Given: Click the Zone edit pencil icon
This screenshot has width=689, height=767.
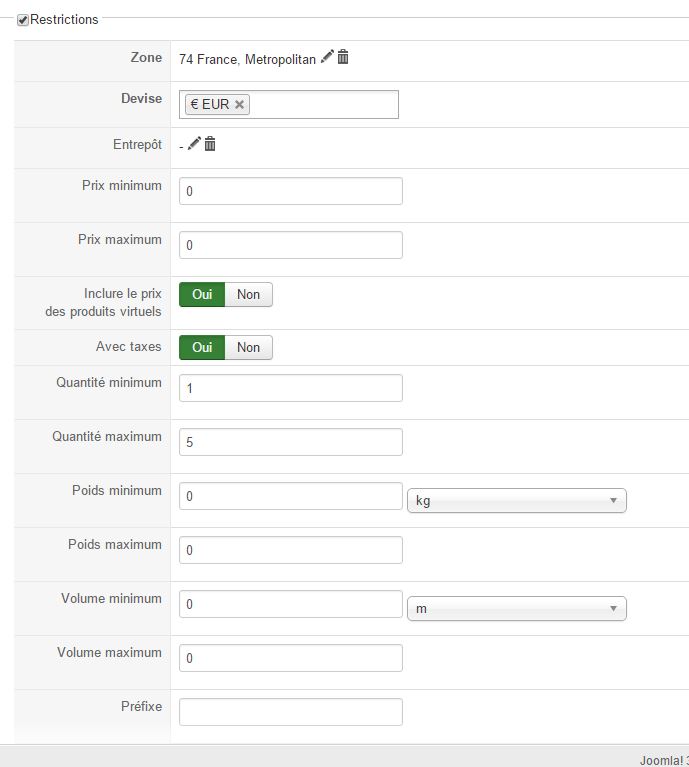Looking at the screenshot, I should coord(327,58).
